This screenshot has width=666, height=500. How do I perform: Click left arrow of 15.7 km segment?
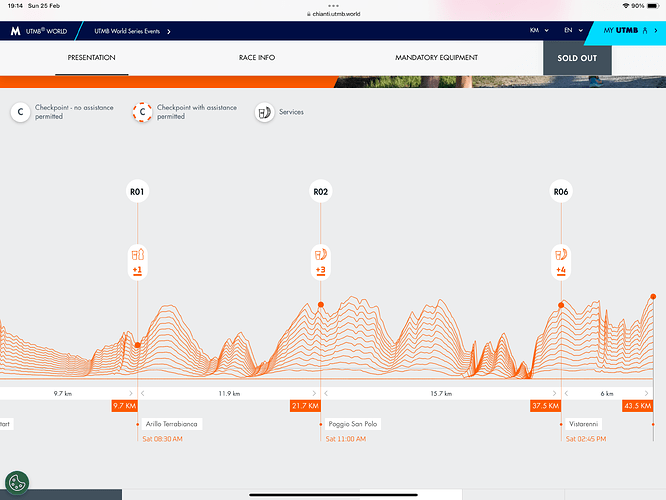pos(326,393)
